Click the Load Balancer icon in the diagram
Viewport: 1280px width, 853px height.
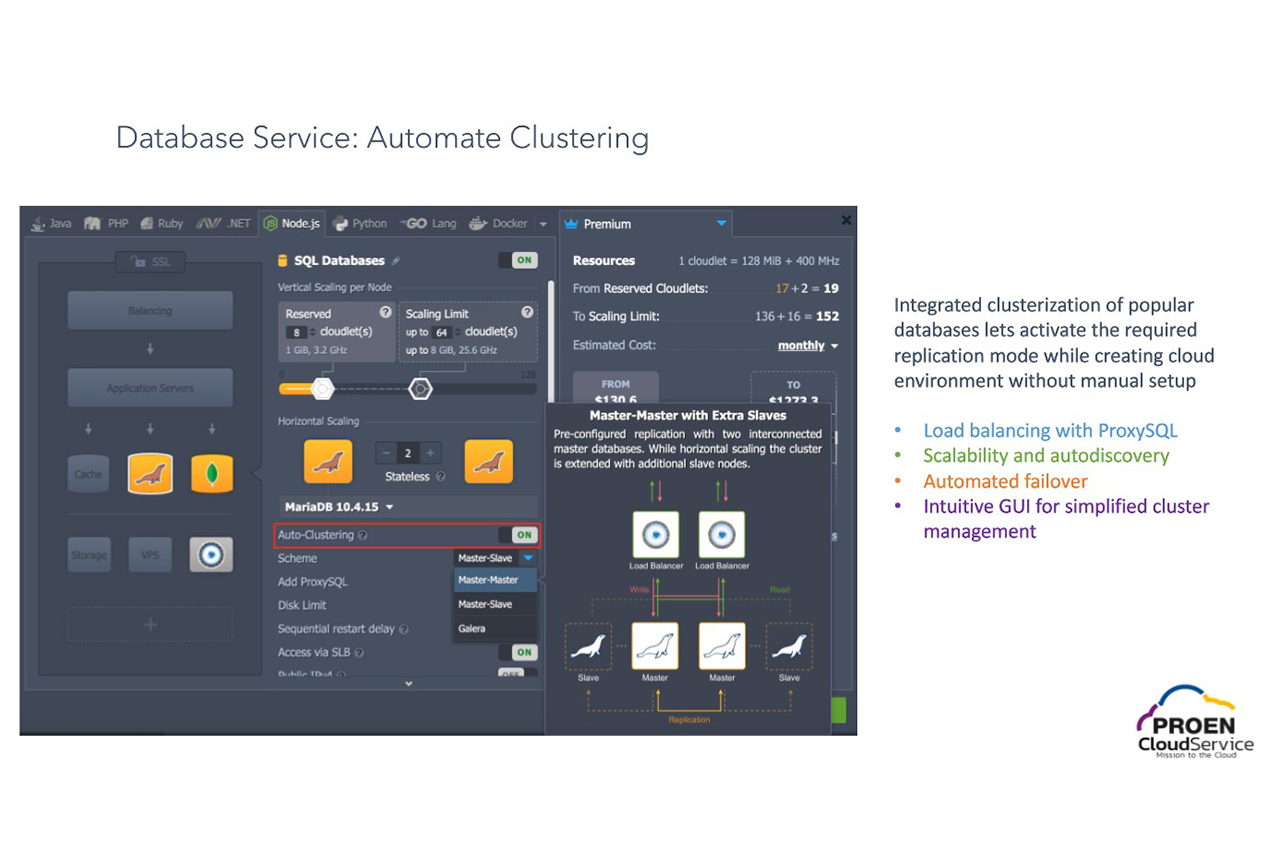coord(656,536)
